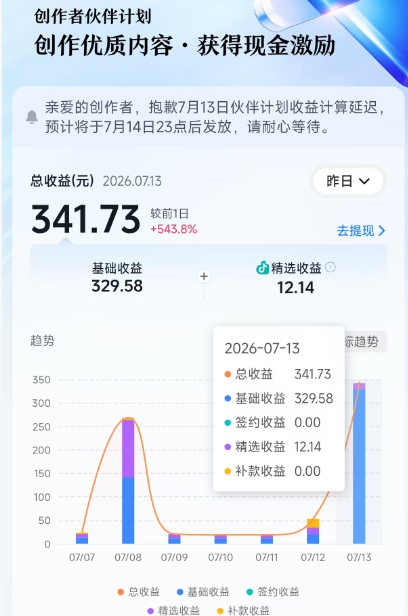
Task: Select the 基础收益 329.58 card
Action: coord(117,277)
